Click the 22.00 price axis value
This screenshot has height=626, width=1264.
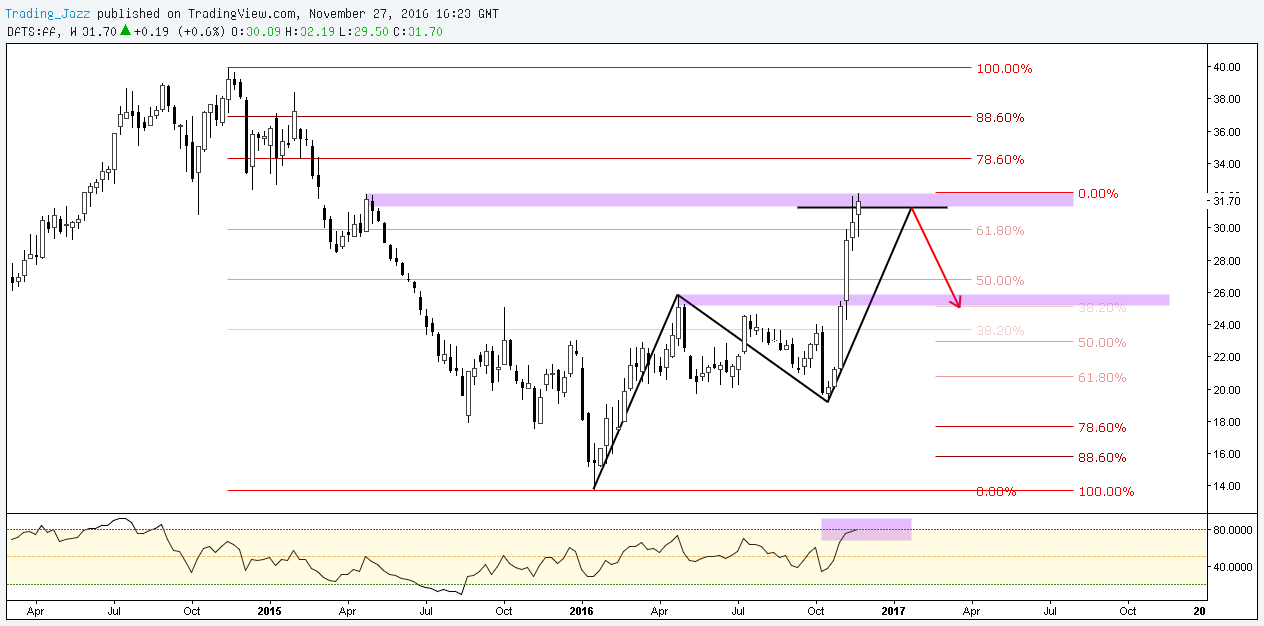tap(1227, 357)
